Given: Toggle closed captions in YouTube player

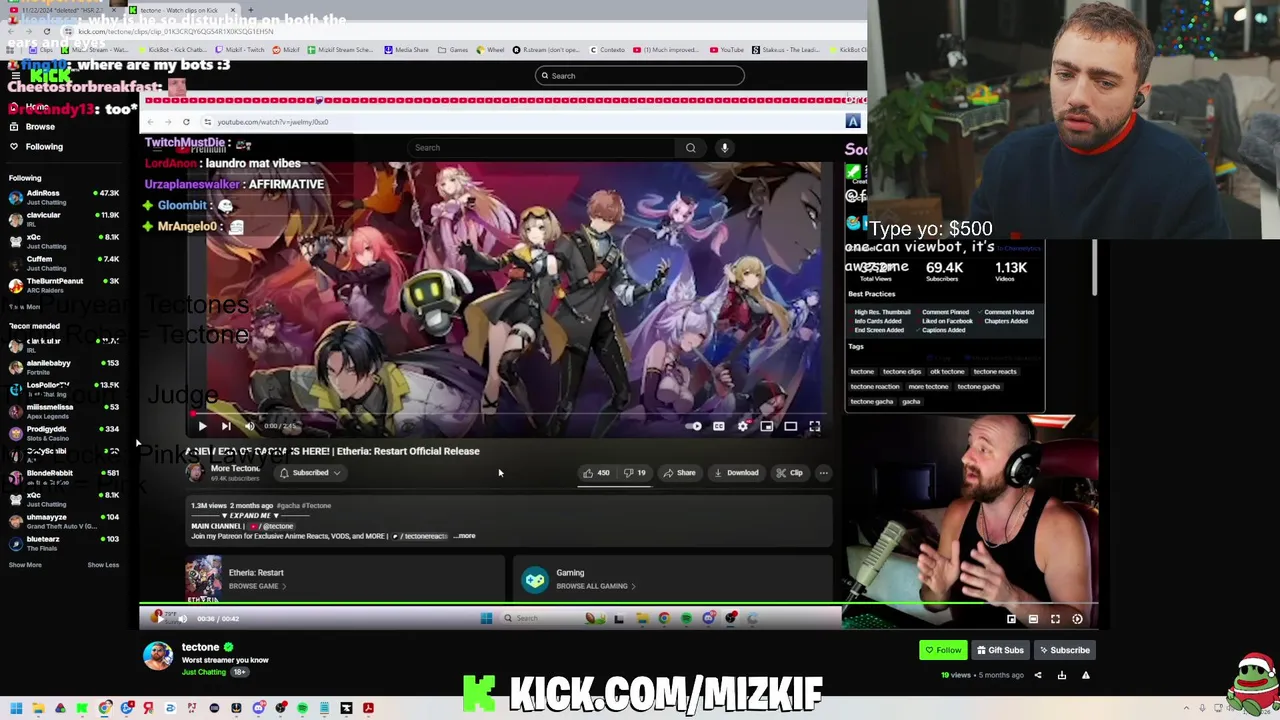Looking at the screenshot, I should [x=719, y=426].
